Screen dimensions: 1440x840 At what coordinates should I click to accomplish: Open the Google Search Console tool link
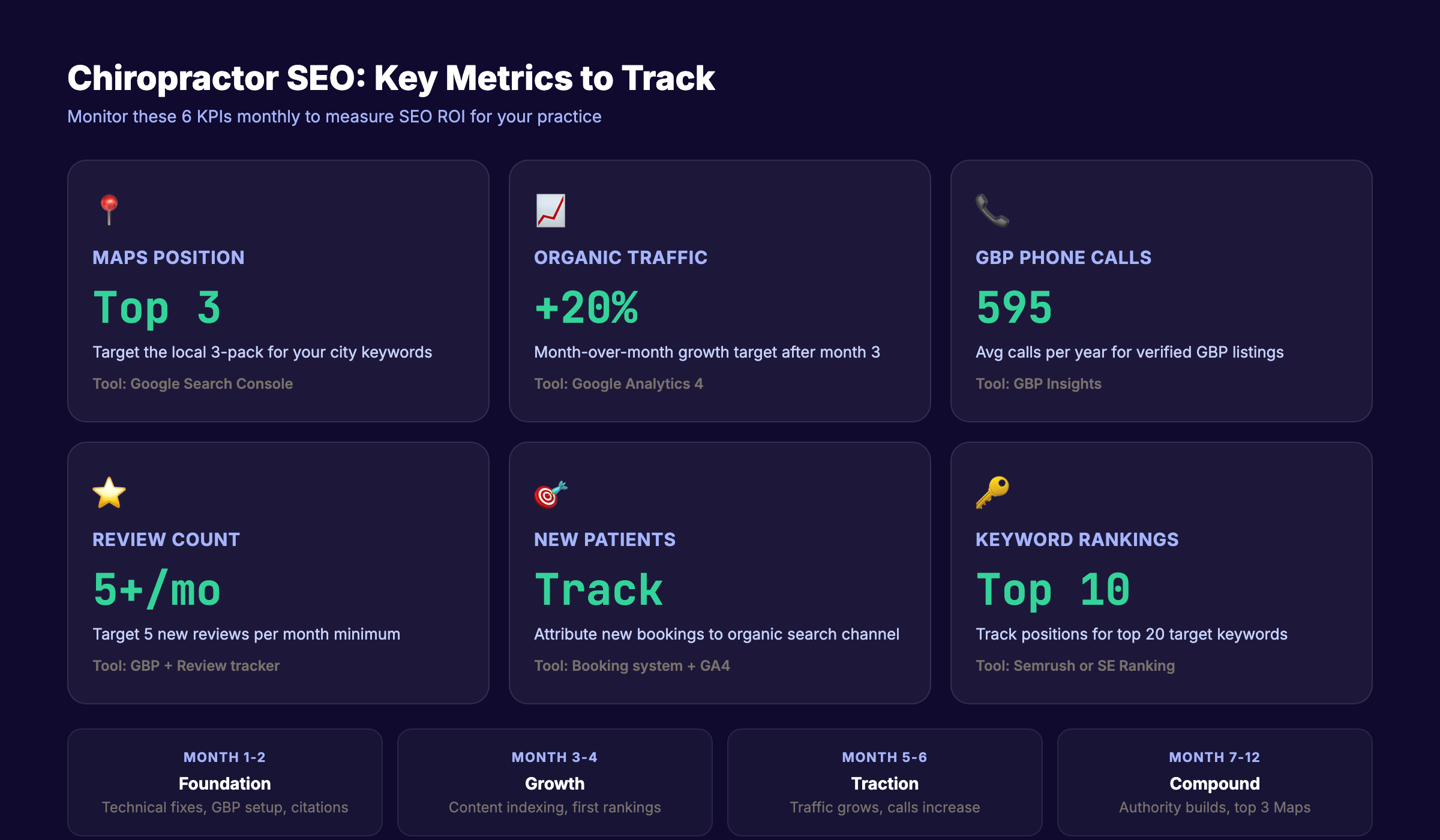193,383
